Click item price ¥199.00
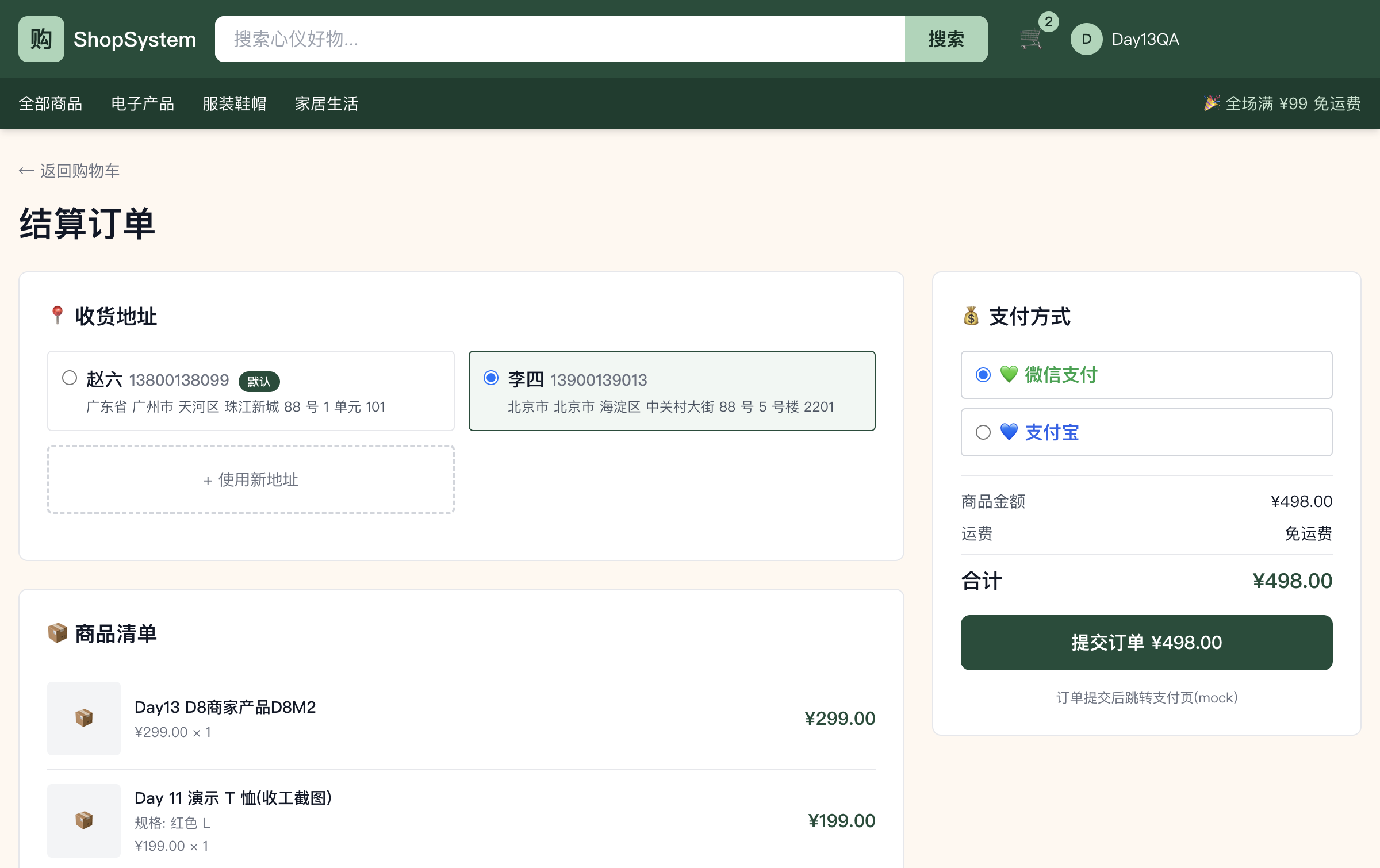 (841, 821)
